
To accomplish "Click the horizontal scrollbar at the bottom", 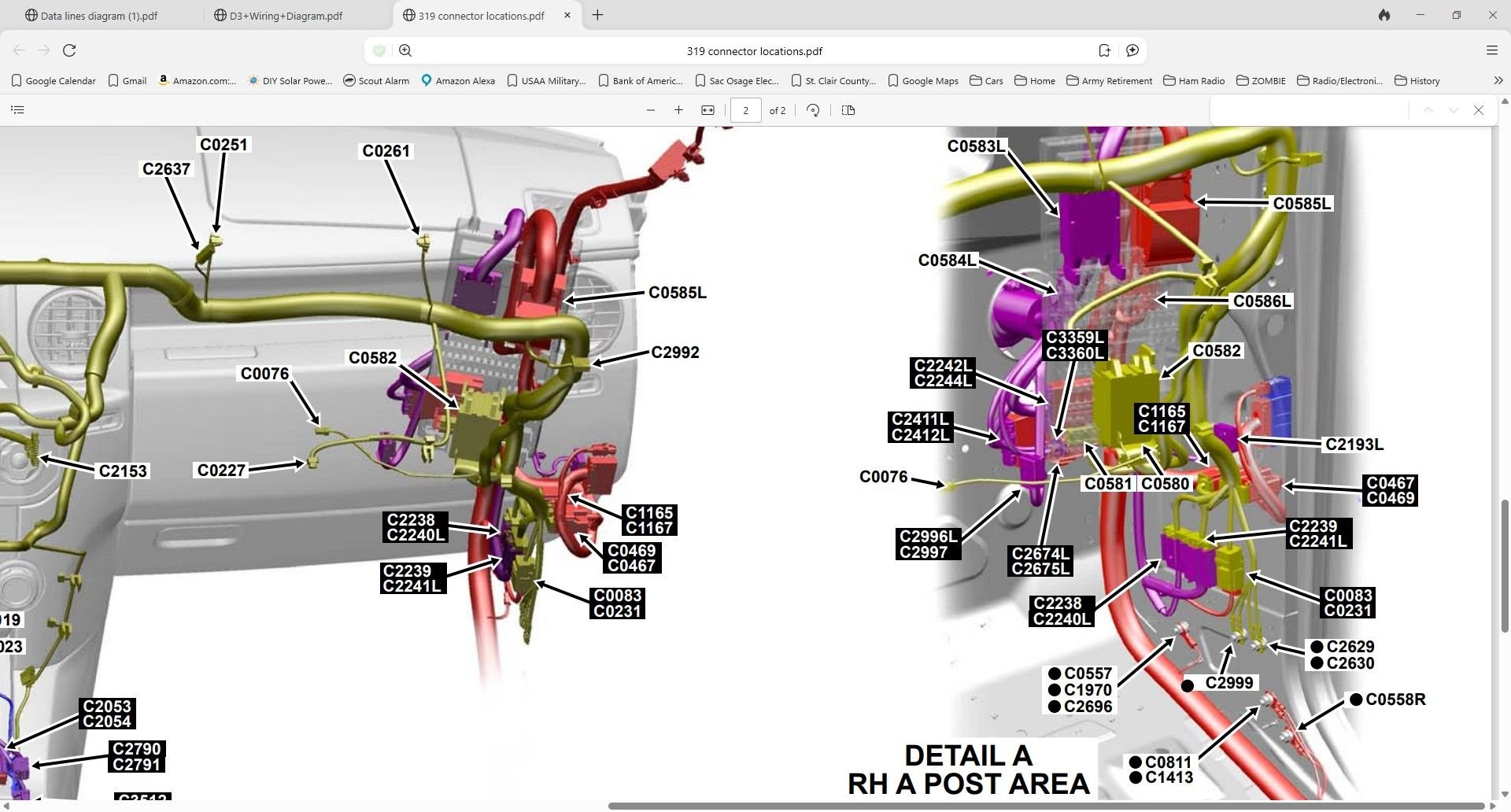I will pyautogui.click(x=1045, y=806).
